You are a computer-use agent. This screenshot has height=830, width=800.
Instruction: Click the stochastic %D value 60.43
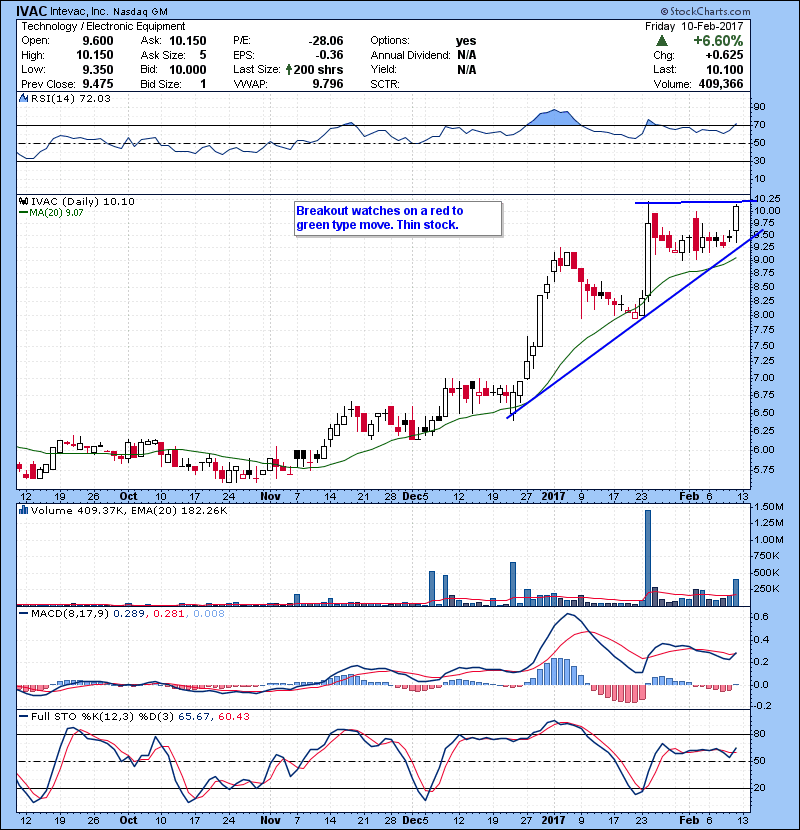click(x=233, y=716)
